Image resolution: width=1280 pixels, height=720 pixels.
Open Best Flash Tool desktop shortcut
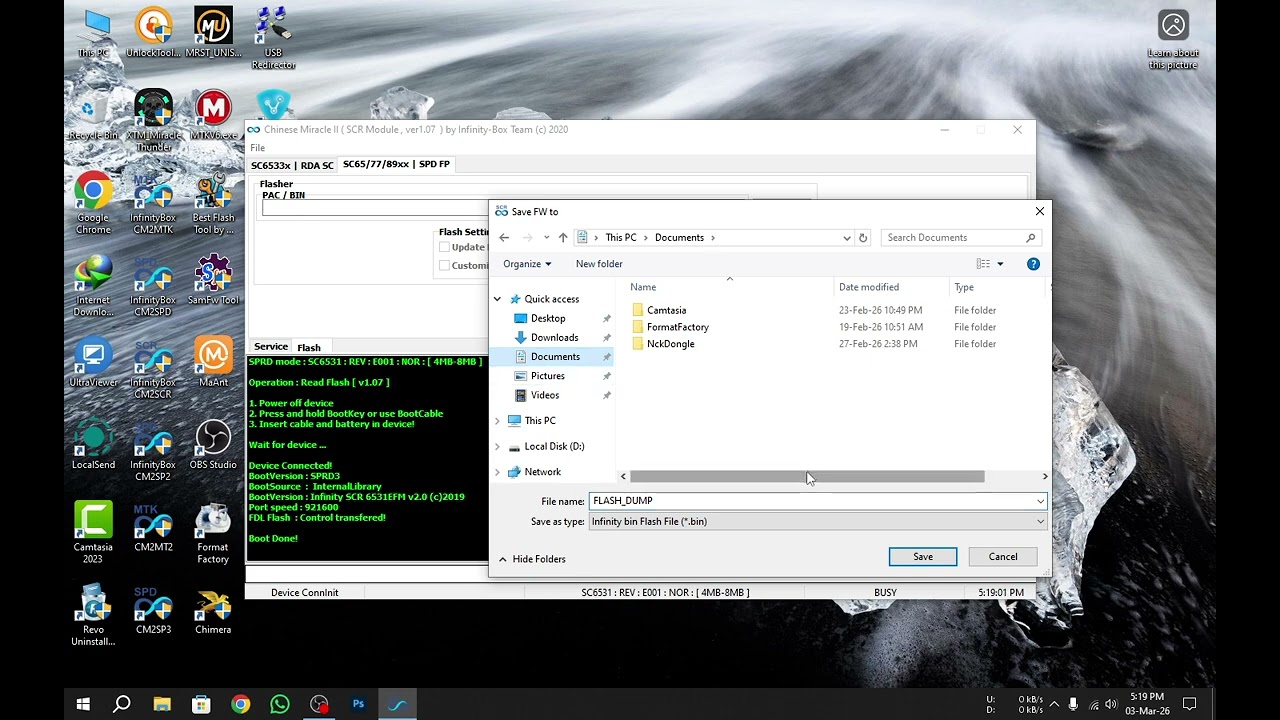[213, 203]
